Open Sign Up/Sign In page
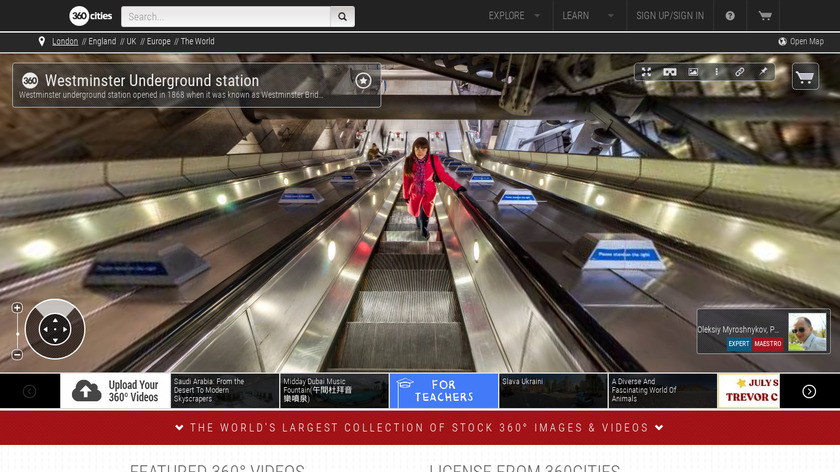This screenshot has width=840, height=472. point(670,16)
